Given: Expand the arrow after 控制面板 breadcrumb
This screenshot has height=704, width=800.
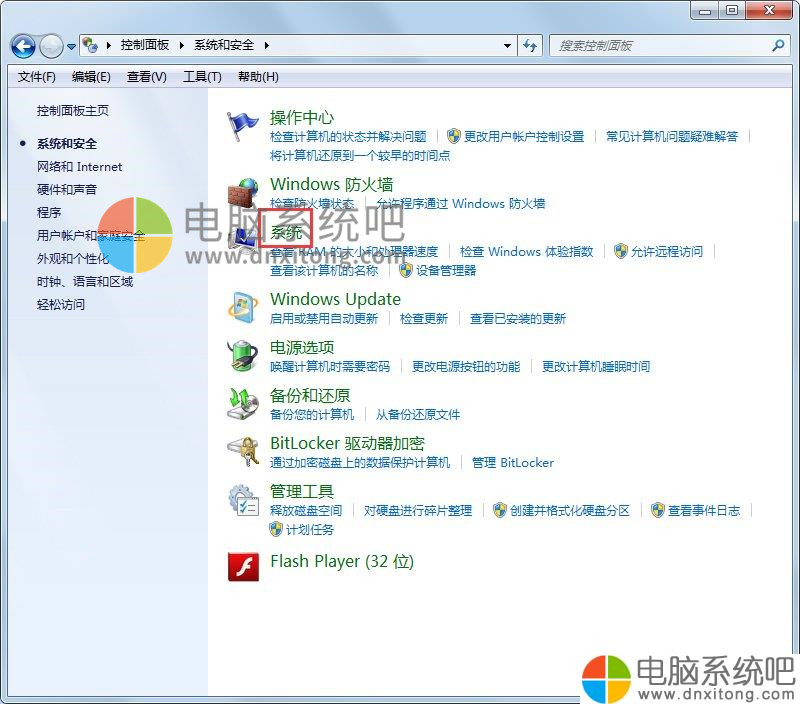Looking at the screenshot, I should pos(182,45).
